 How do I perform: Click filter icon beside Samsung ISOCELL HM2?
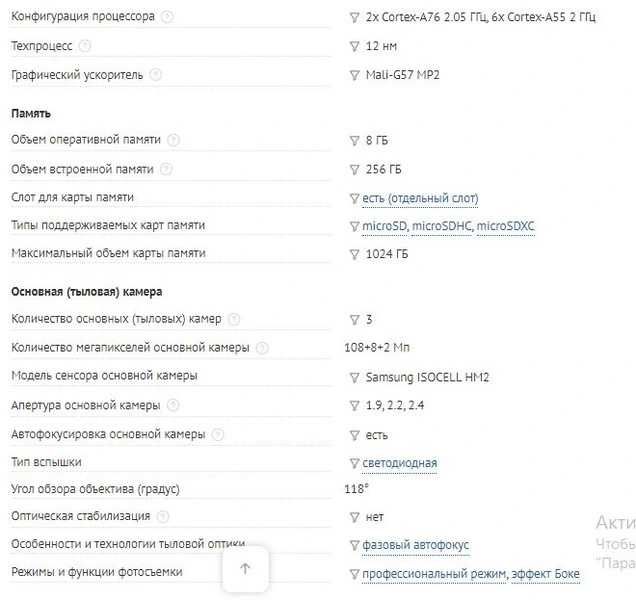355,378
